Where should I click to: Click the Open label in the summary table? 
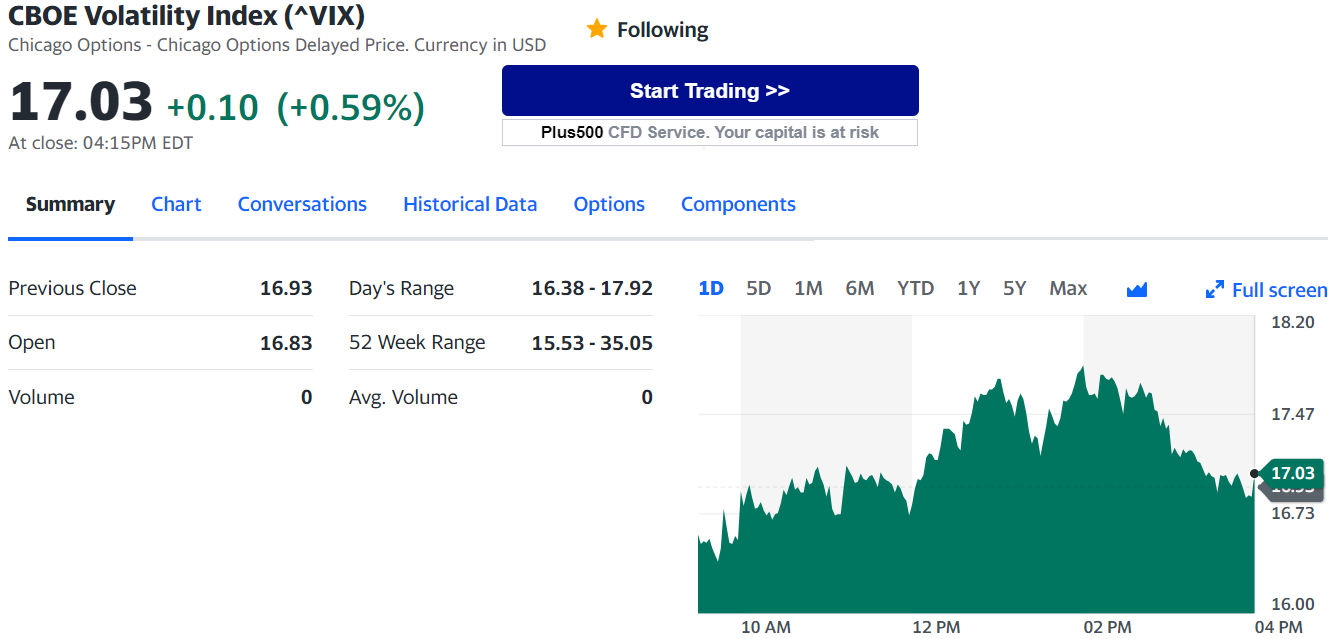tap(32, 343)
